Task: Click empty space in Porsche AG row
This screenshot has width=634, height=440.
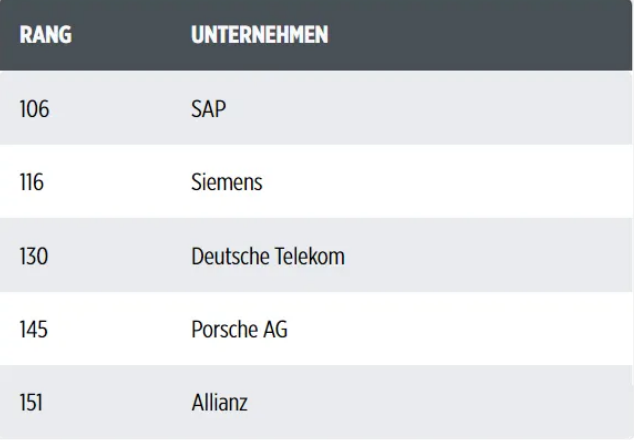Action: point(457,329)
